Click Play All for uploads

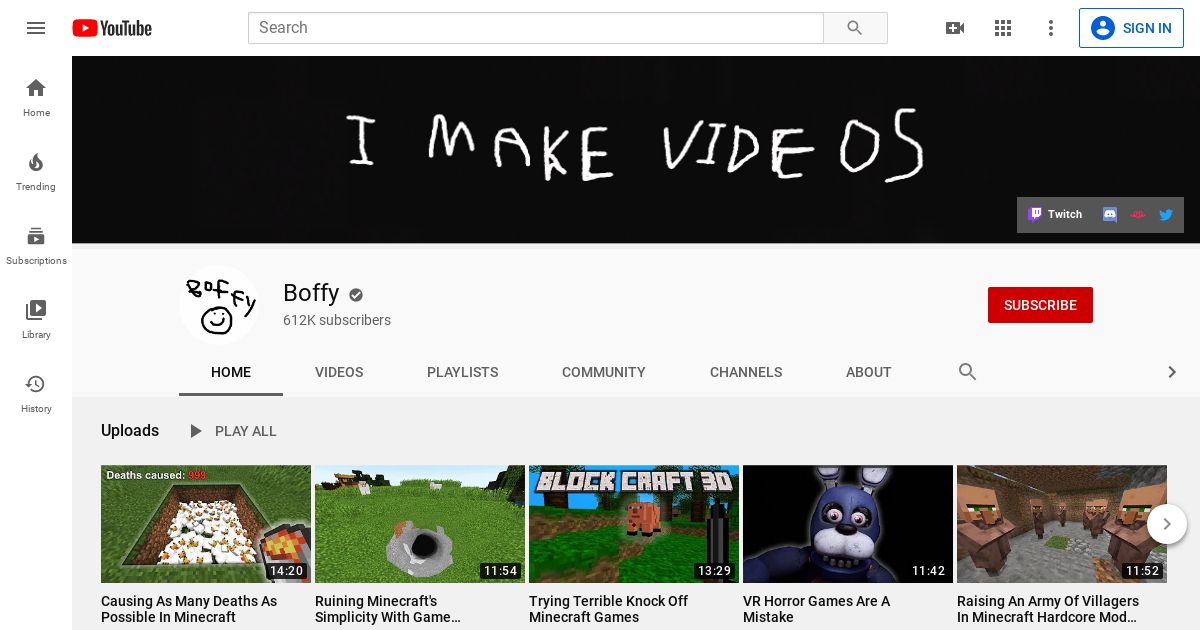tap(232, 431)
